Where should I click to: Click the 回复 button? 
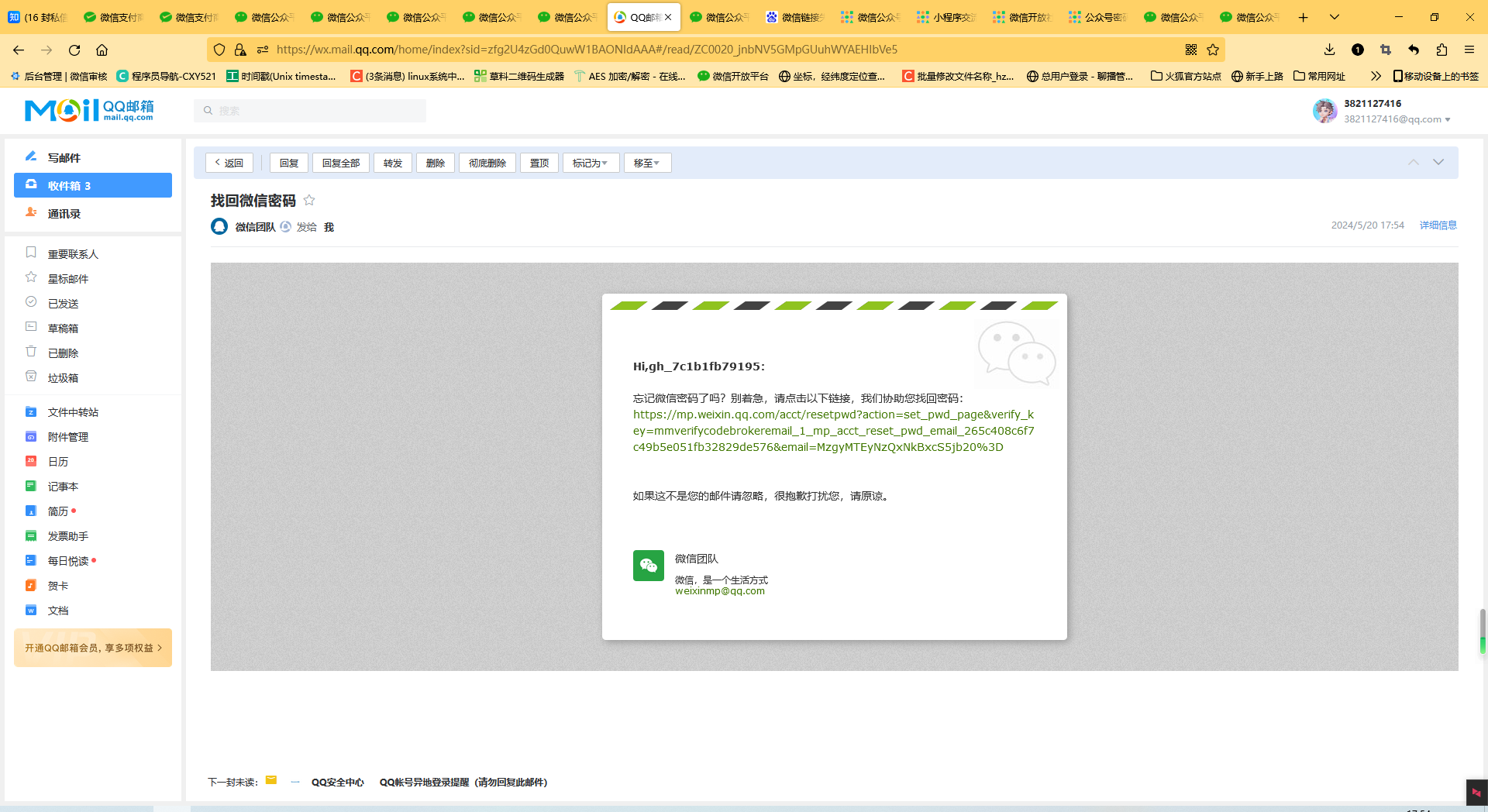click(x=289, y=163)
